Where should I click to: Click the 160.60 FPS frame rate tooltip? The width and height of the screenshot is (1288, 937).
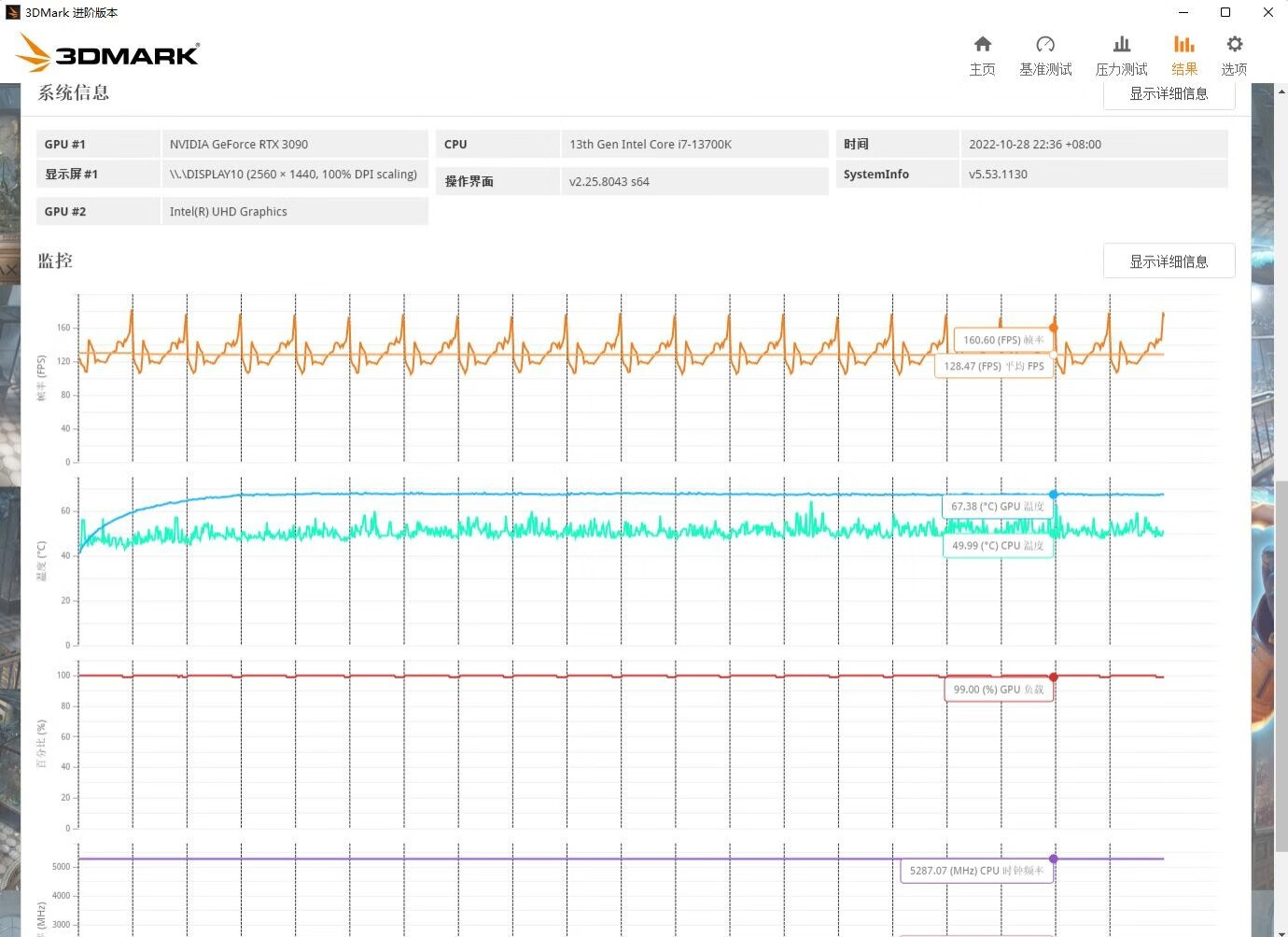pyautogui.click(x=1003, y=341)
